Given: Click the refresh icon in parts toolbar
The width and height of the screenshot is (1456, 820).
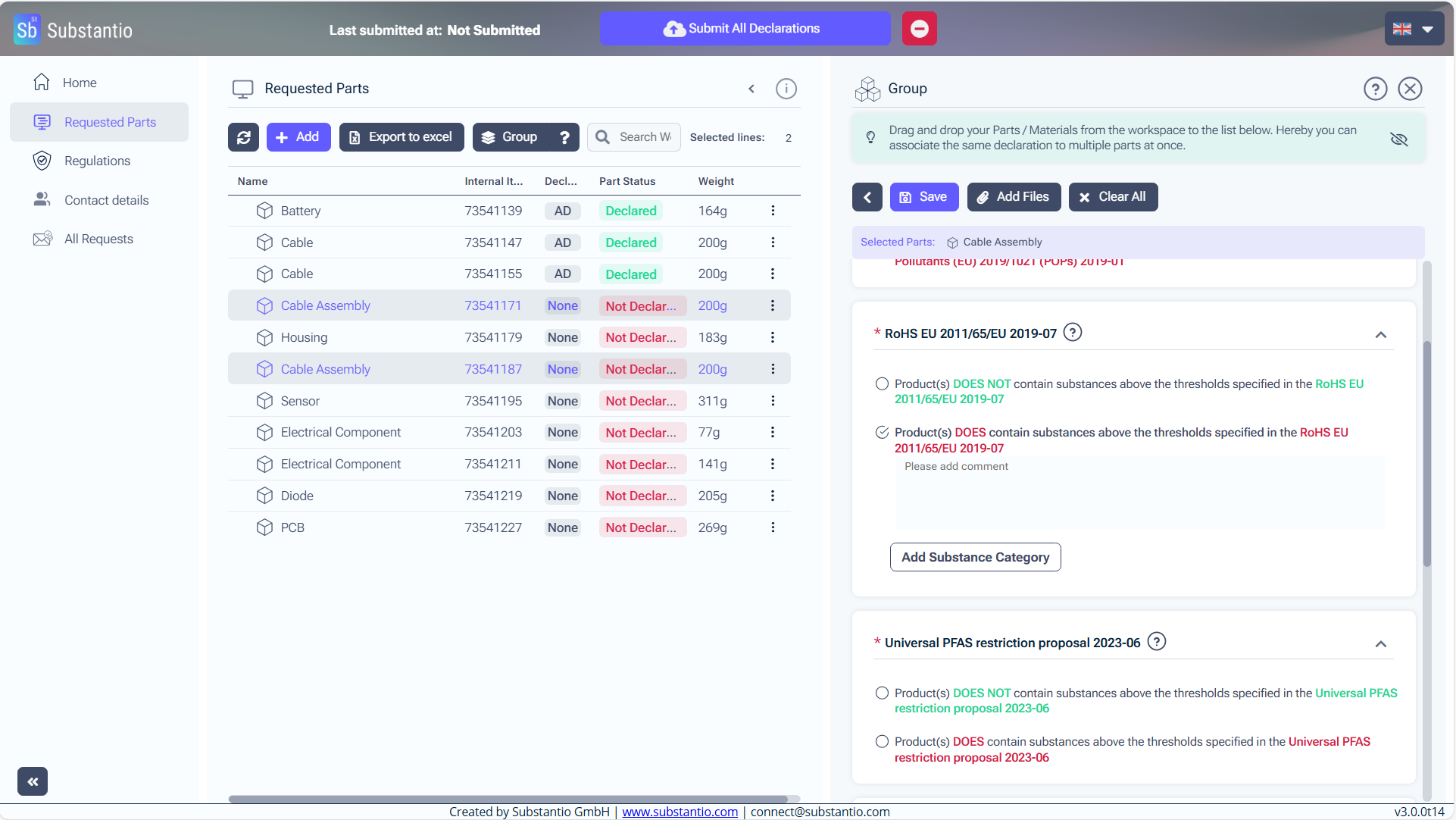Looking at the screenshot, I should [243, 137].
